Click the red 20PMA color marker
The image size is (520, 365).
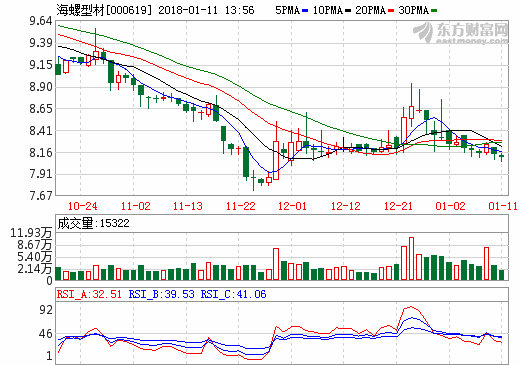[391, 11]
